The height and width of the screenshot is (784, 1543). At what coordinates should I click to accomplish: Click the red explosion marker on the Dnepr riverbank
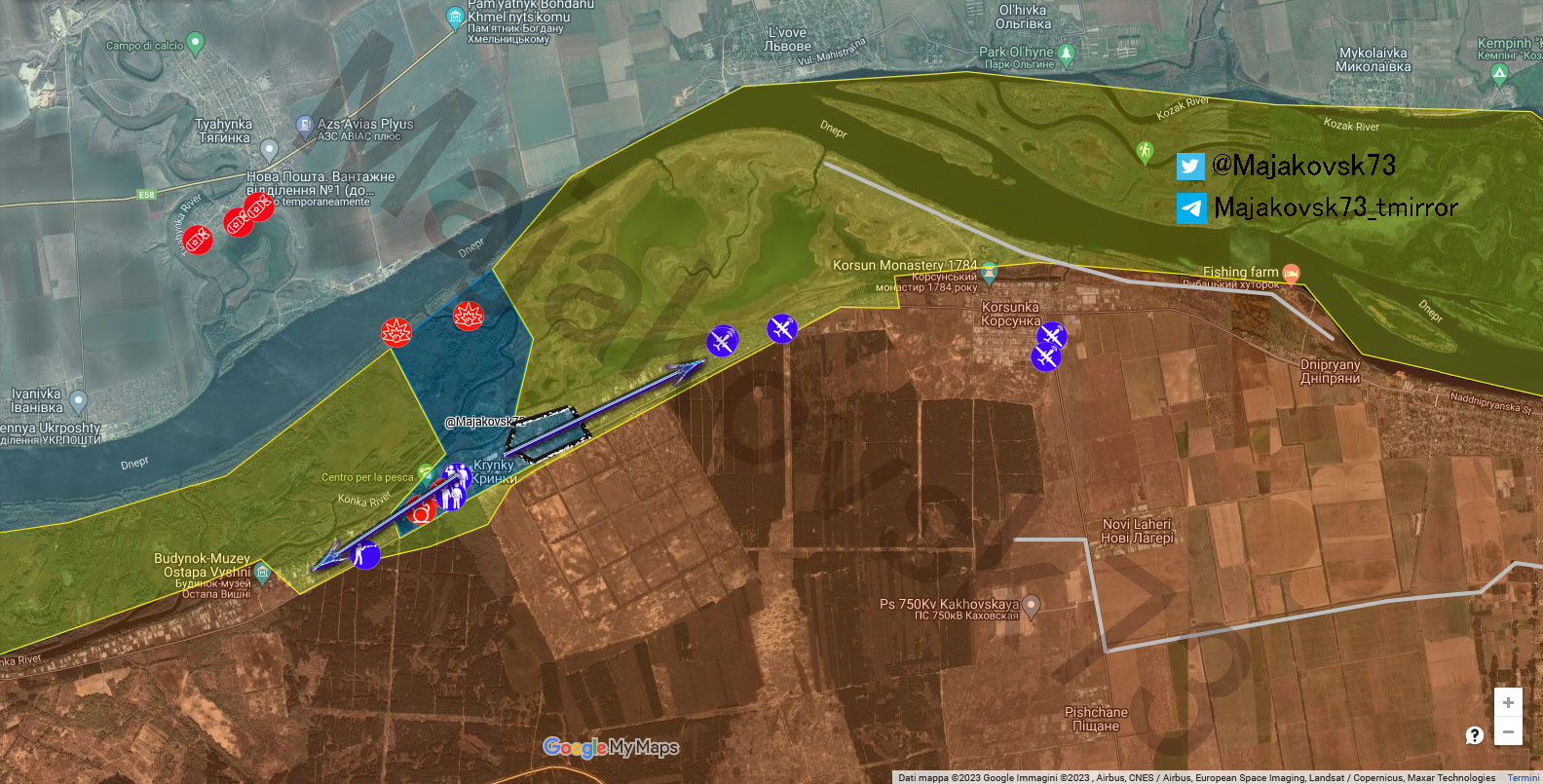[396, 332]
